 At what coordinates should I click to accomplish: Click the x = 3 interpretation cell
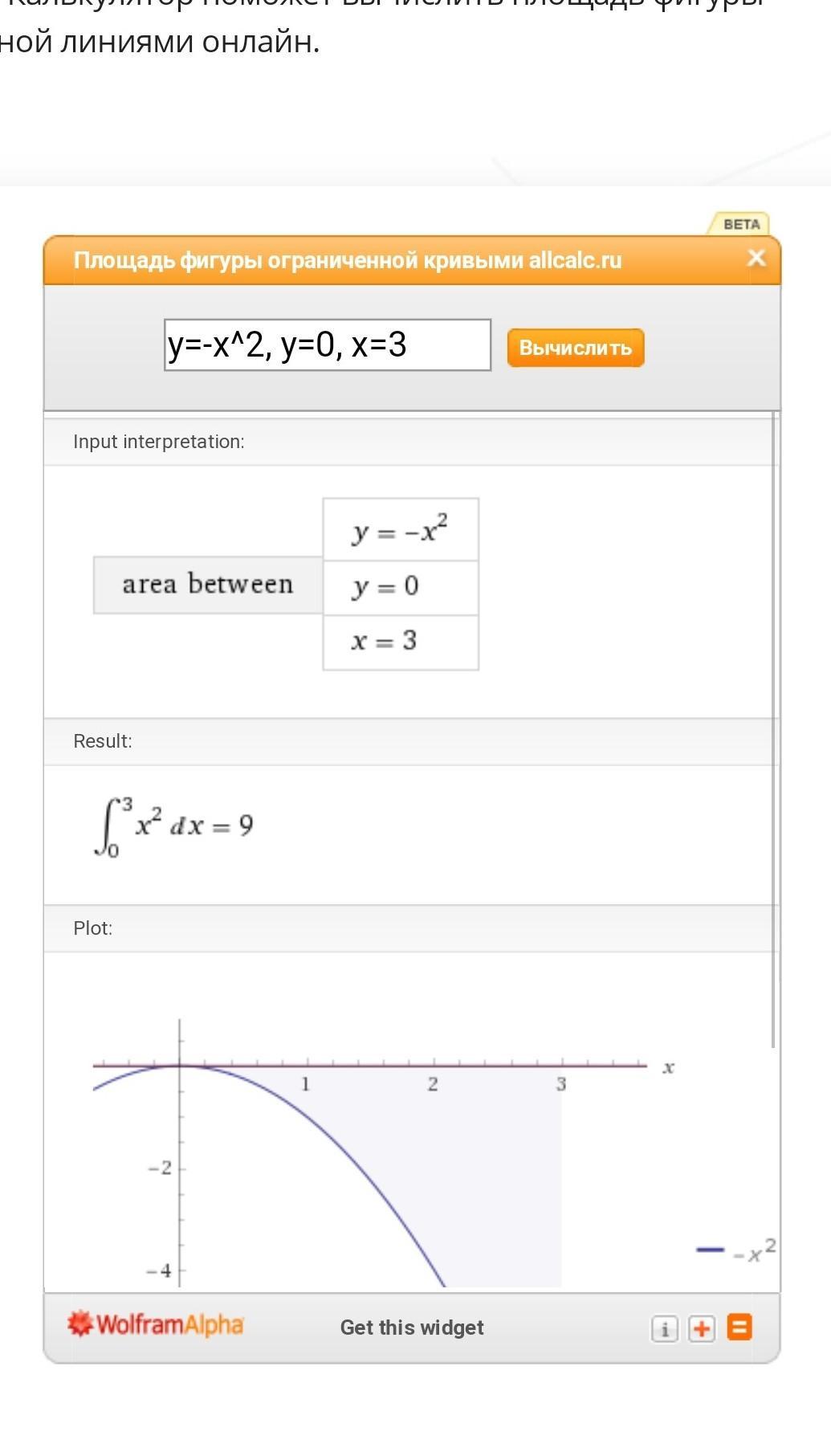tap(401, 642)
